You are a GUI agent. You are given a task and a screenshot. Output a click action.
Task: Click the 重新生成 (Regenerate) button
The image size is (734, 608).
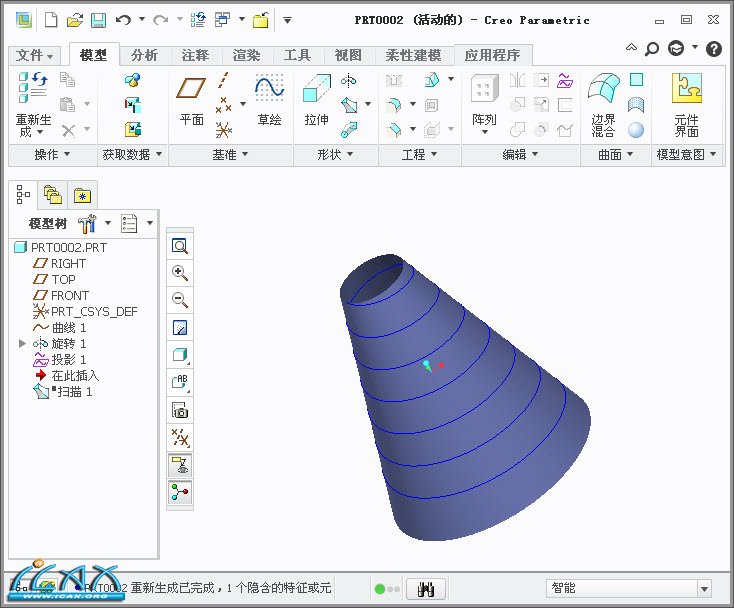(x=33, y=110)
